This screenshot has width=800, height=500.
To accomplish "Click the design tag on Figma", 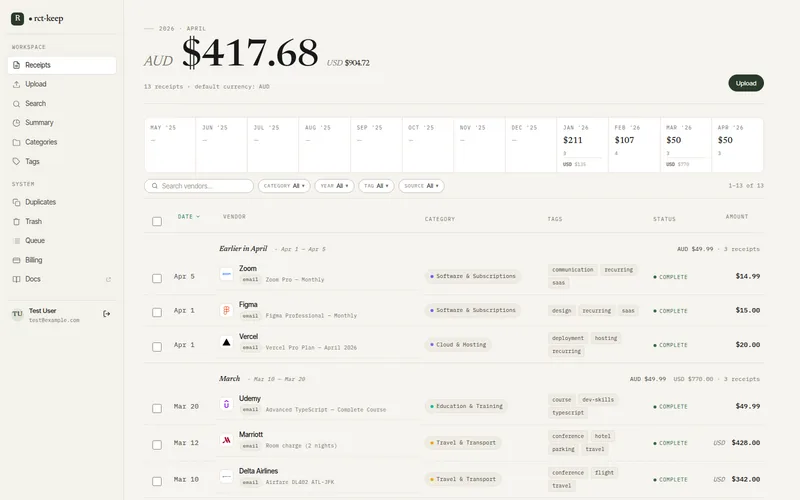I will [x=561, y=311].
